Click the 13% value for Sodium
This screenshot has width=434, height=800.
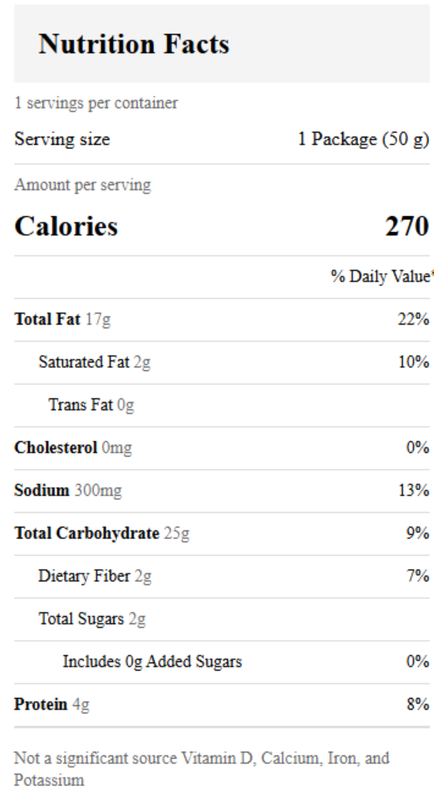(x=414, y=491)
